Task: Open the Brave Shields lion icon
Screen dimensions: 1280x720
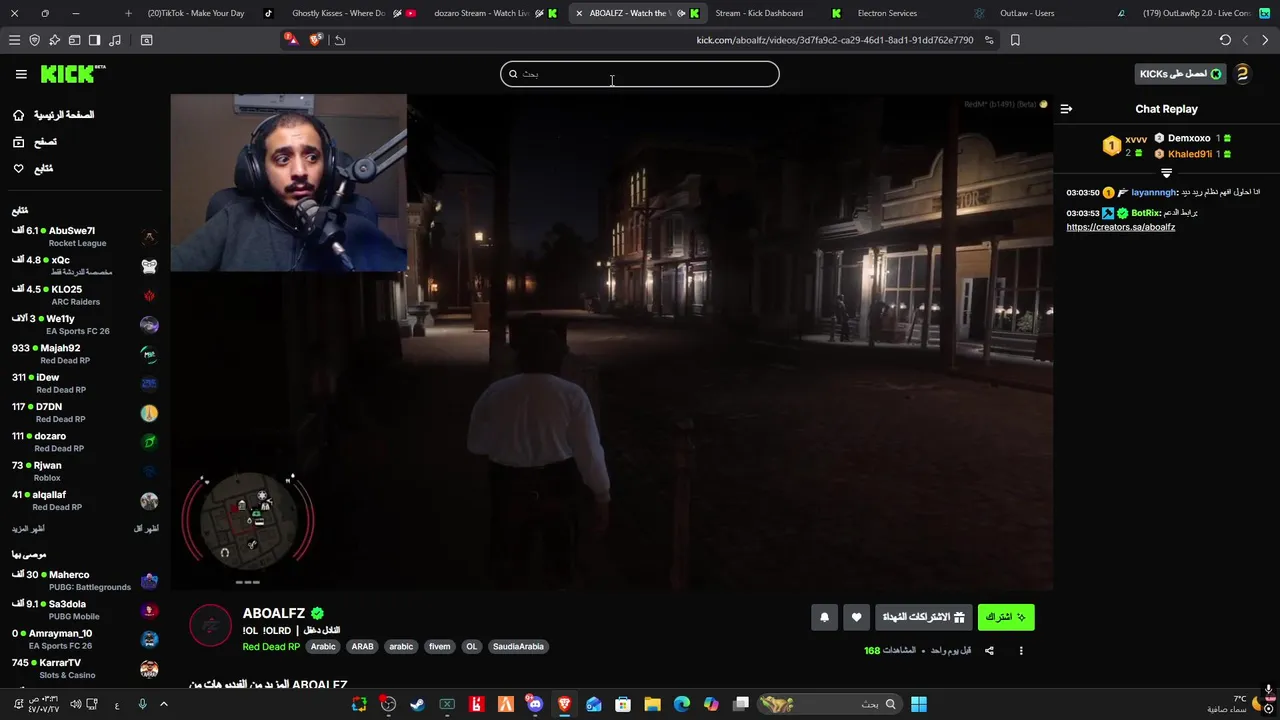Action: click(316, 40)
